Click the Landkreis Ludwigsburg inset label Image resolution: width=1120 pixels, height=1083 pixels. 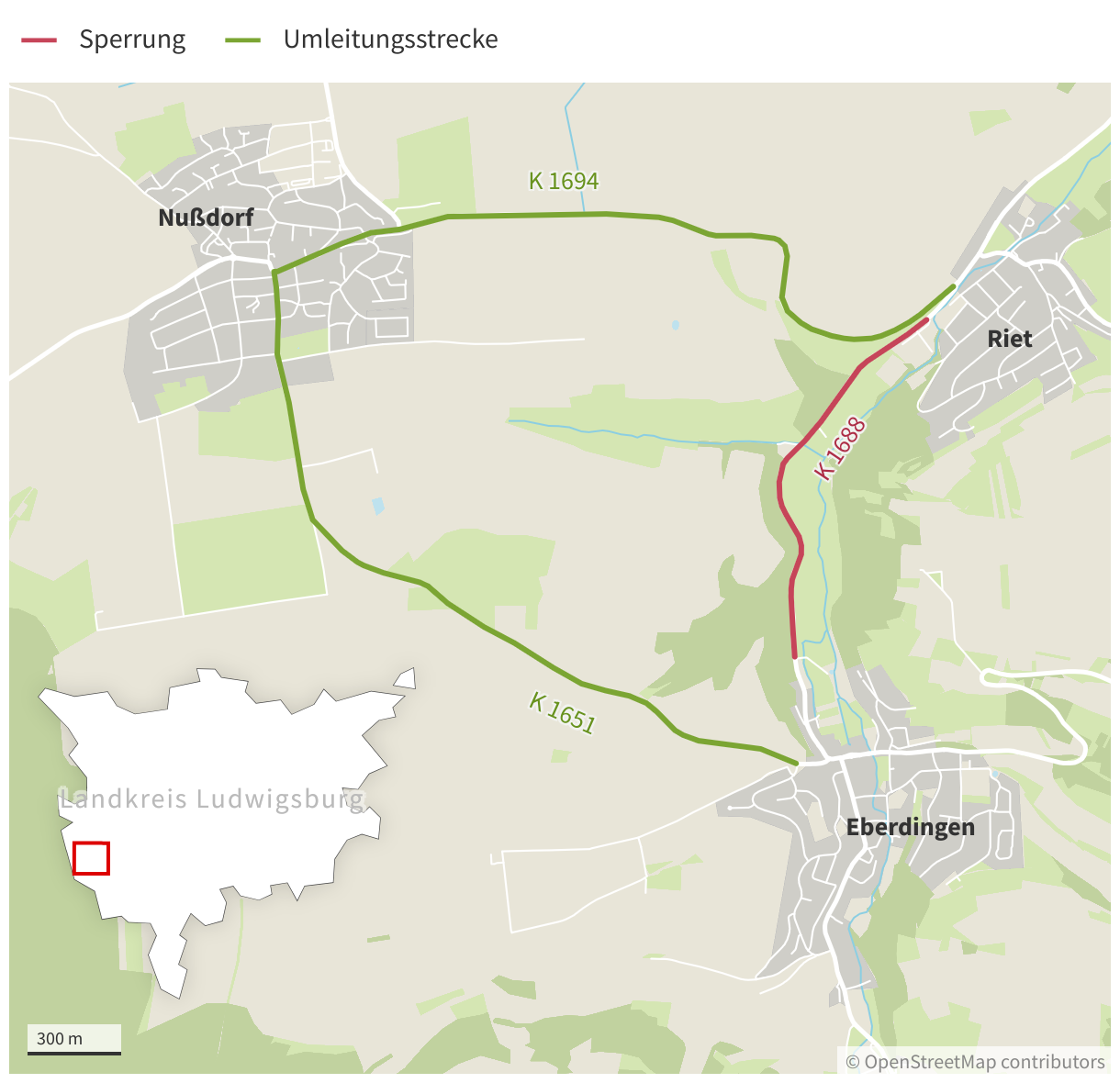(212, 799)
